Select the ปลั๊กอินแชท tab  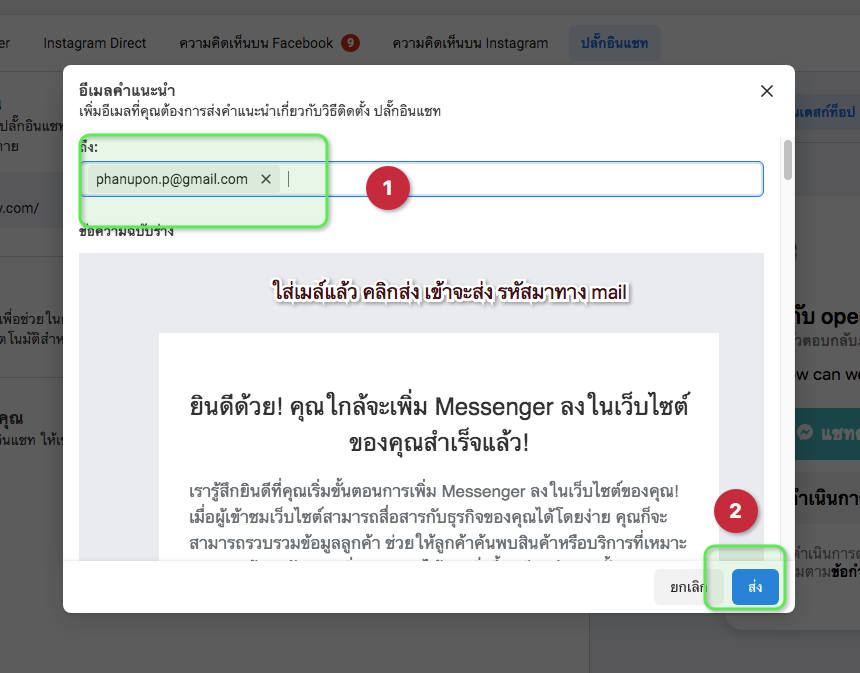[x=614, y=43]
